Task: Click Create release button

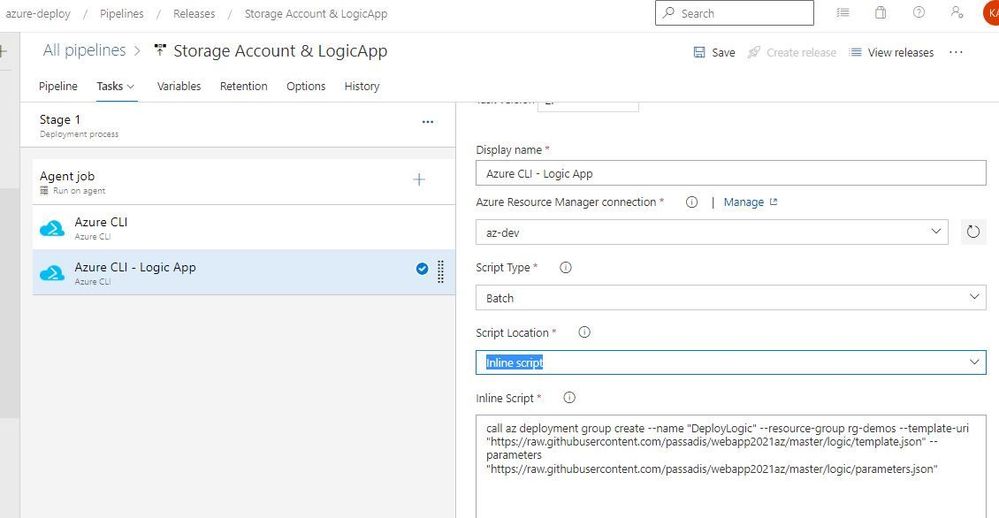Action: click(792, 52)
